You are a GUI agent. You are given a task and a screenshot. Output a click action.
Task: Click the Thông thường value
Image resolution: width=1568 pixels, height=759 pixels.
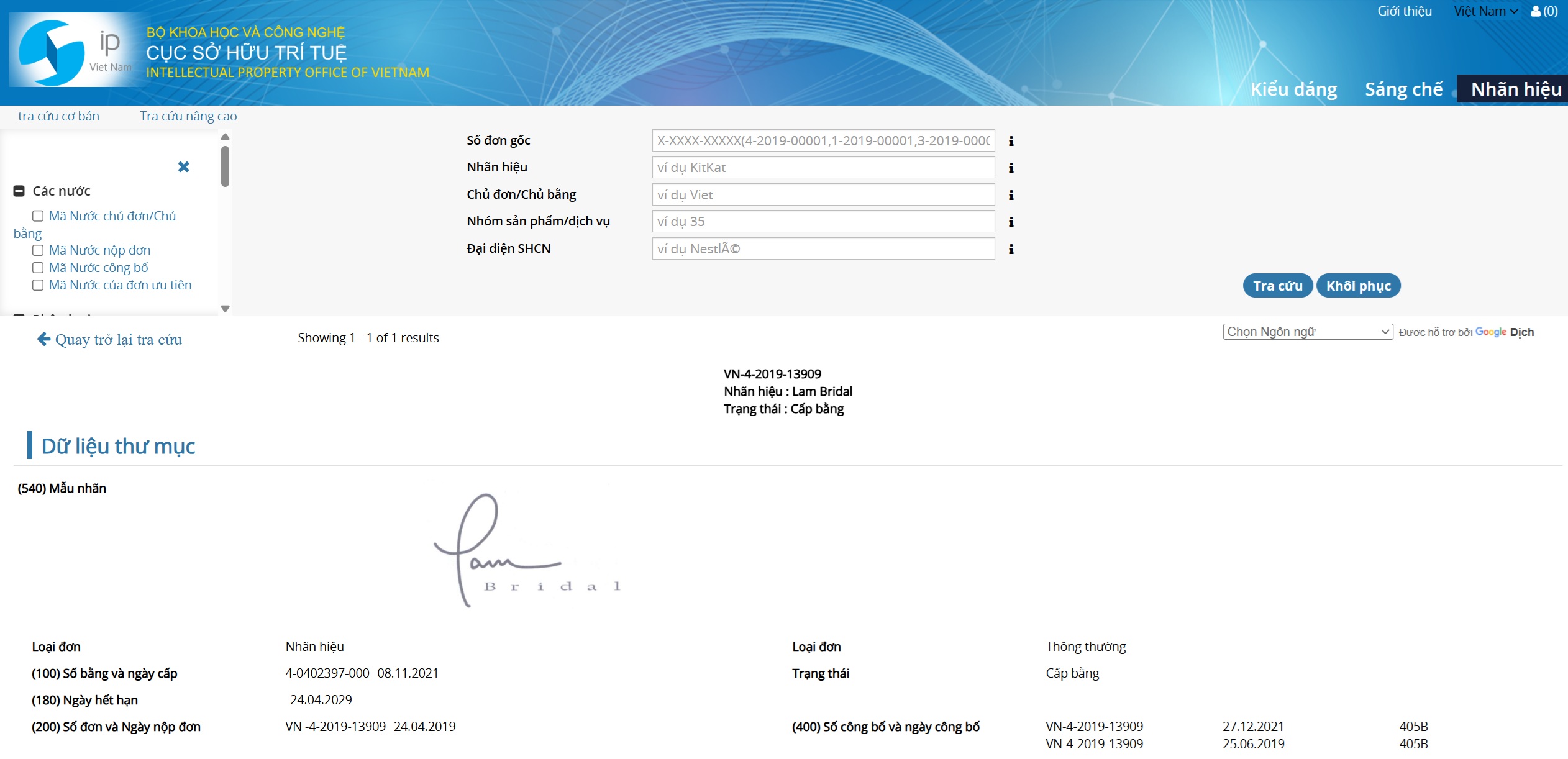tap(1085, 647)
